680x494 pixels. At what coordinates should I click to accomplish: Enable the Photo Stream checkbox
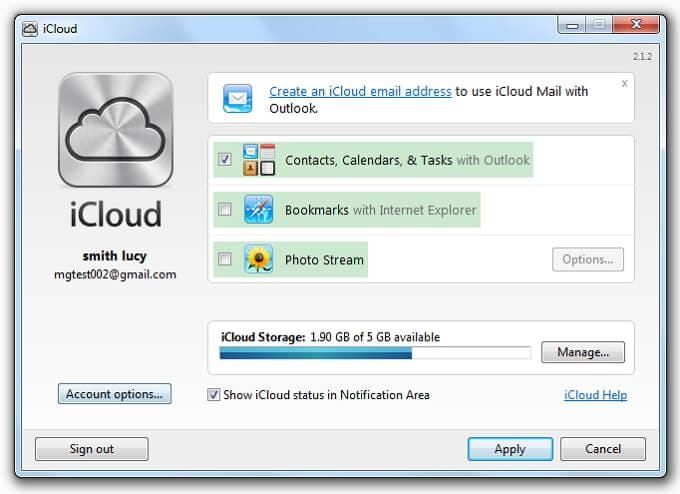click(x=225, y=259)
